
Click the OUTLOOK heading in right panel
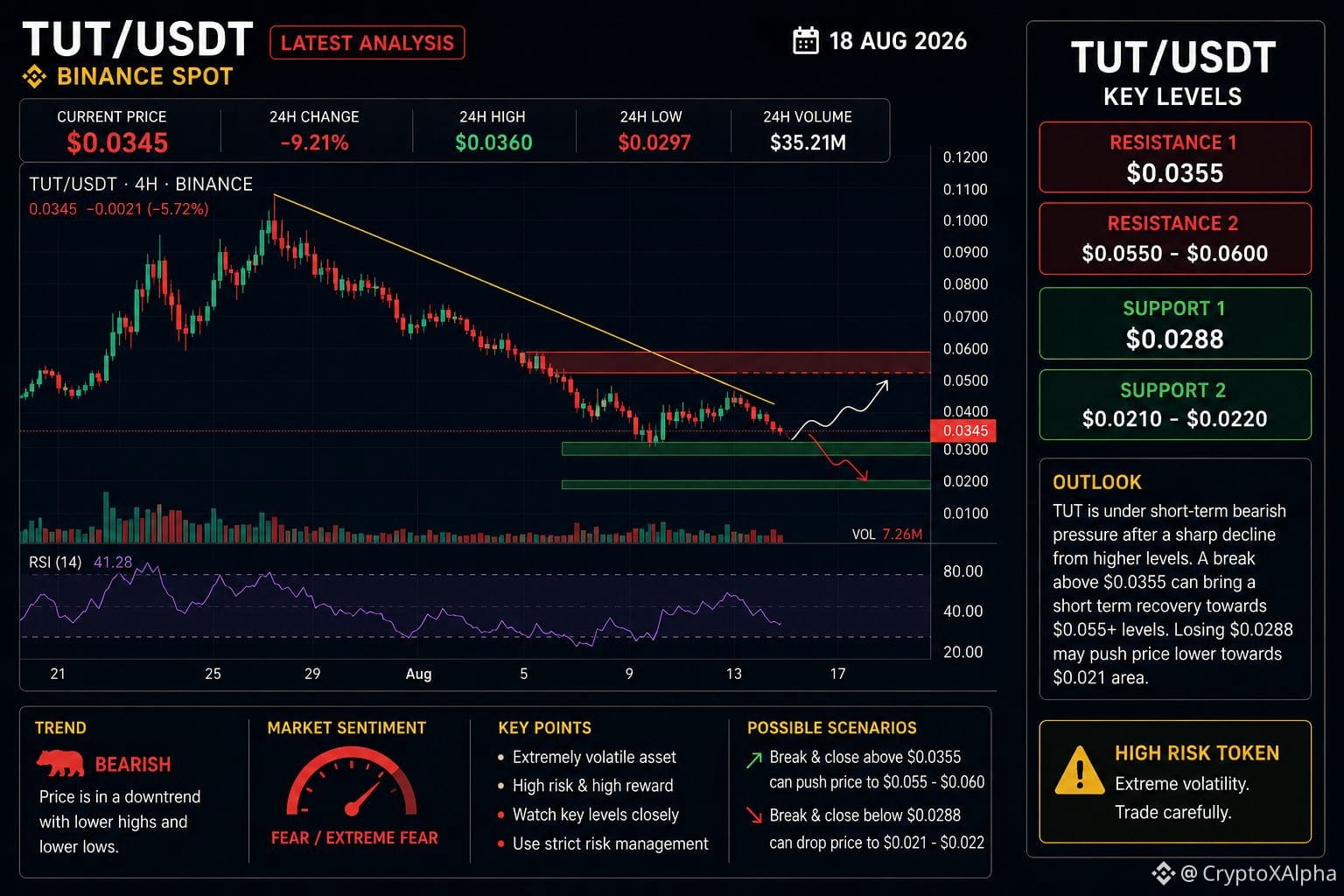[1097, 482]
